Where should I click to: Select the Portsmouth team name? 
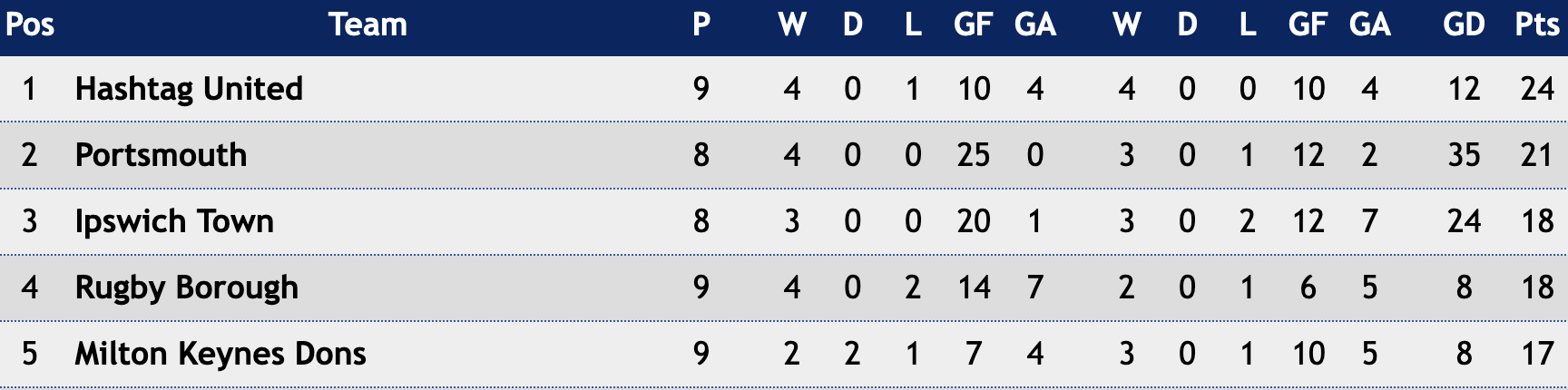tap(161, 155)
